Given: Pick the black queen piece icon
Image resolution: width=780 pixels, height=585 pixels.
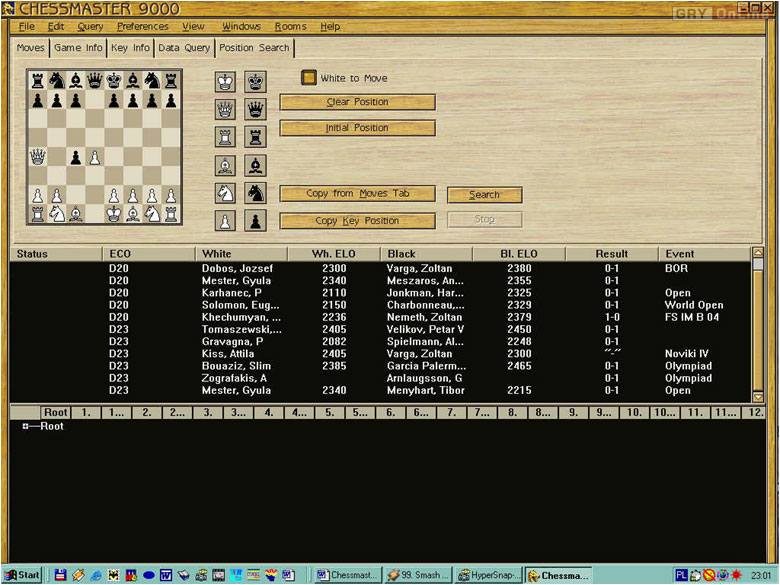Looking at the screenshot, I should click(x=255, y=109).
